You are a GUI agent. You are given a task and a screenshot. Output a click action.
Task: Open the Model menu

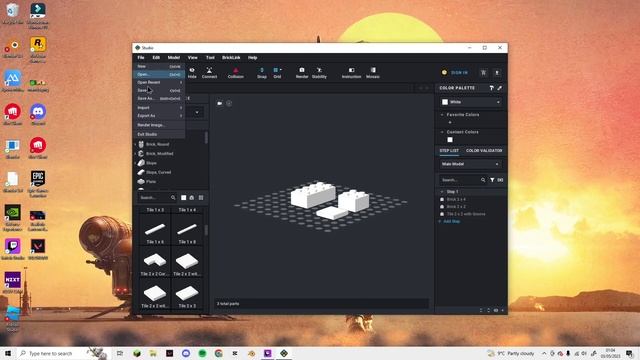(173, 58)
